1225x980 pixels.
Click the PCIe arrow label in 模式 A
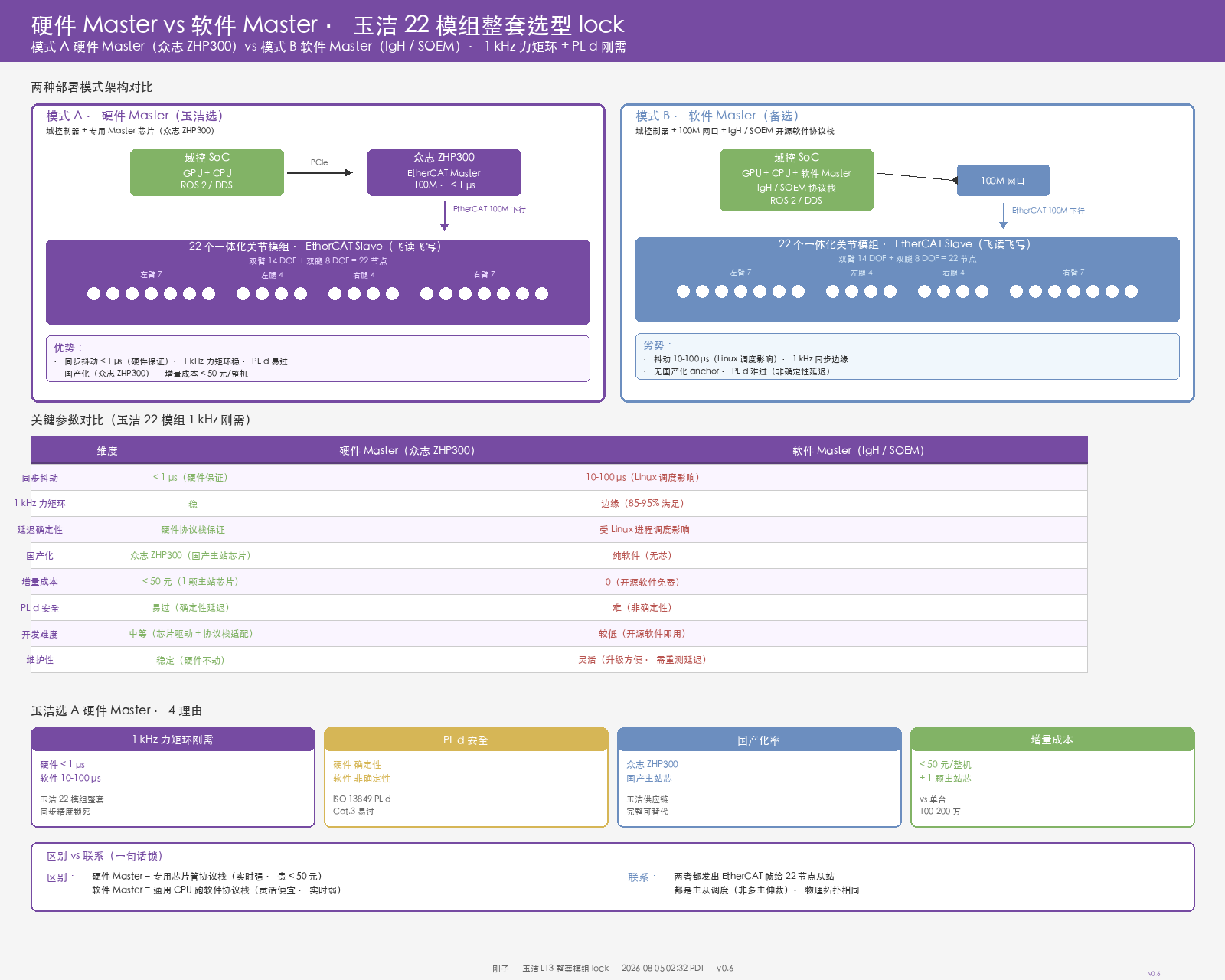pyautogui.click(x=319, y=162)
